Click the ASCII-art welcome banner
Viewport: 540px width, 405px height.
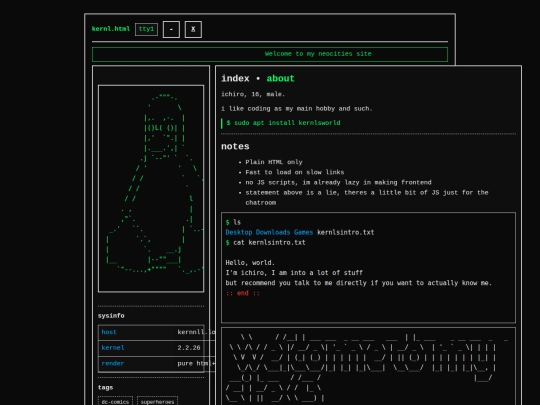click(x=368, y=366)
